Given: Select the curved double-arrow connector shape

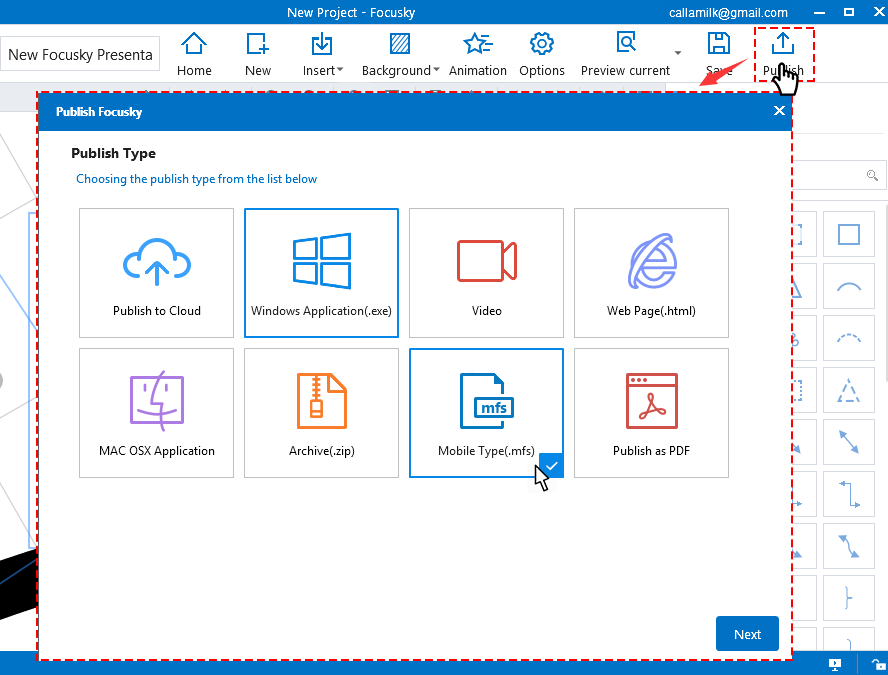Looking at the screenshot, I should (x=849, y=546).
